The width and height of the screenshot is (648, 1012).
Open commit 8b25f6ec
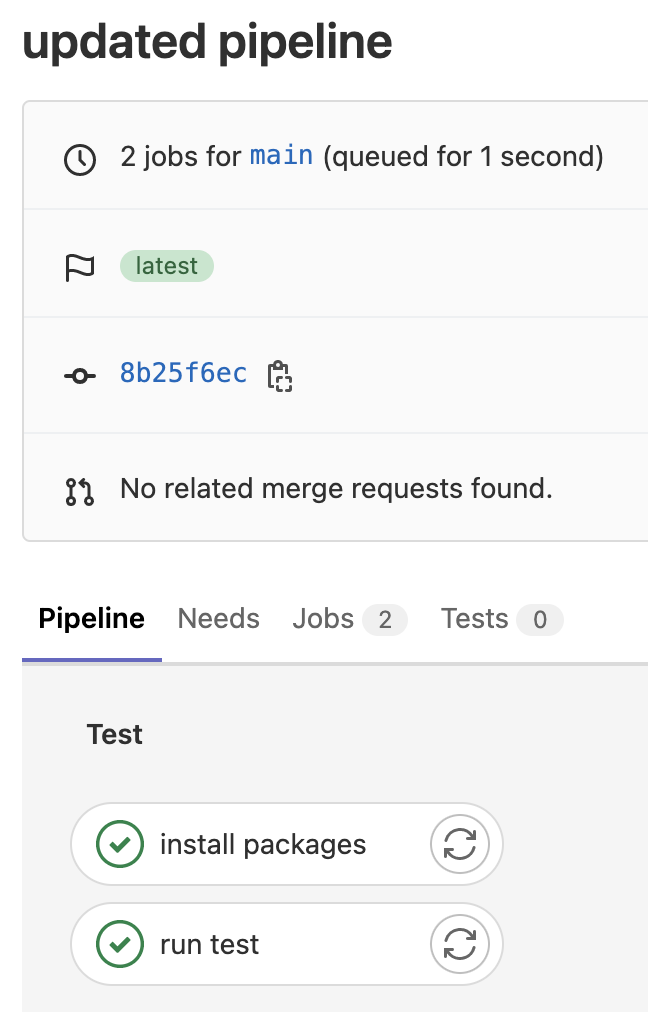183,373
